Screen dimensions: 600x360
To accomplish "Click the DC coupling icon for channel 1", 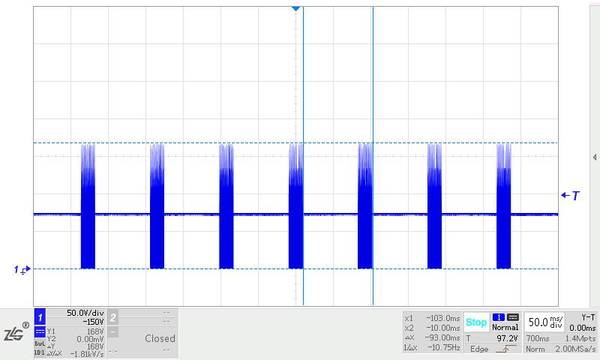I will click(x=40, y=332).
